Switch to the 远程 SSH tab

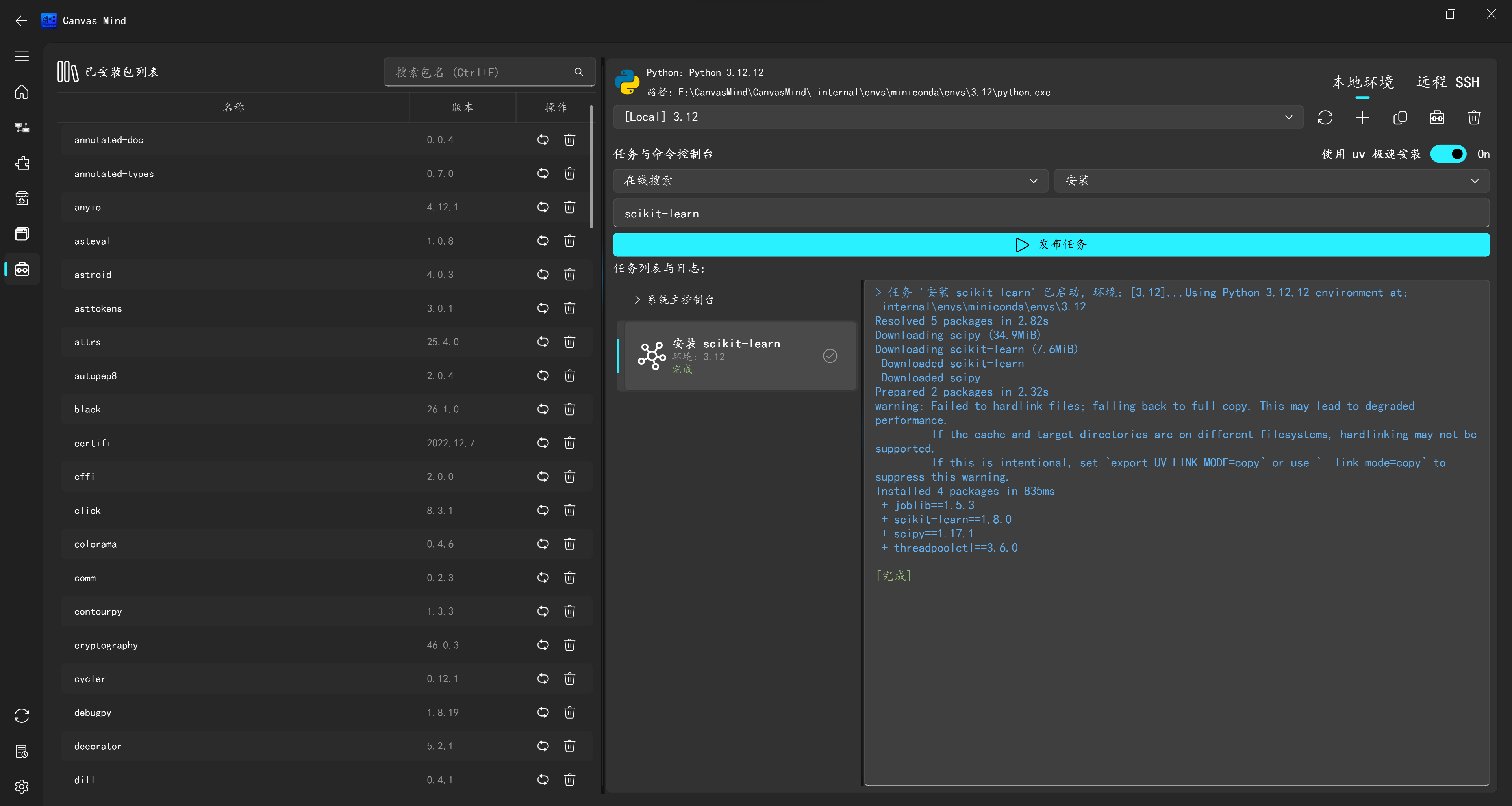click(1447, 82)
